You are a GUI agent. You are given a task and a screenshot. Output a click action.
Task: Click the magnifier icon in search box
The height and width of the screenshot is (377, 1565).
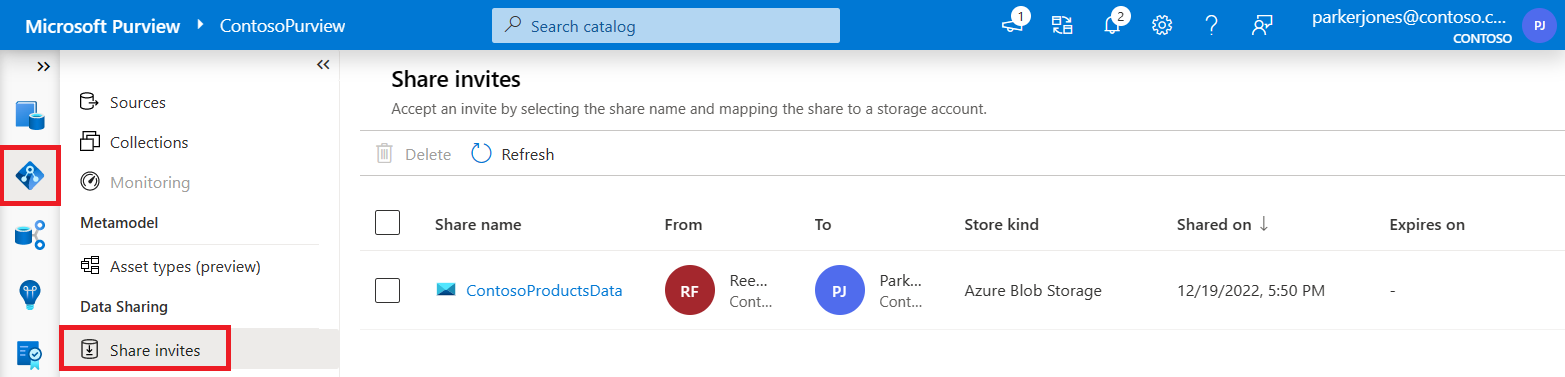point(513,26)
